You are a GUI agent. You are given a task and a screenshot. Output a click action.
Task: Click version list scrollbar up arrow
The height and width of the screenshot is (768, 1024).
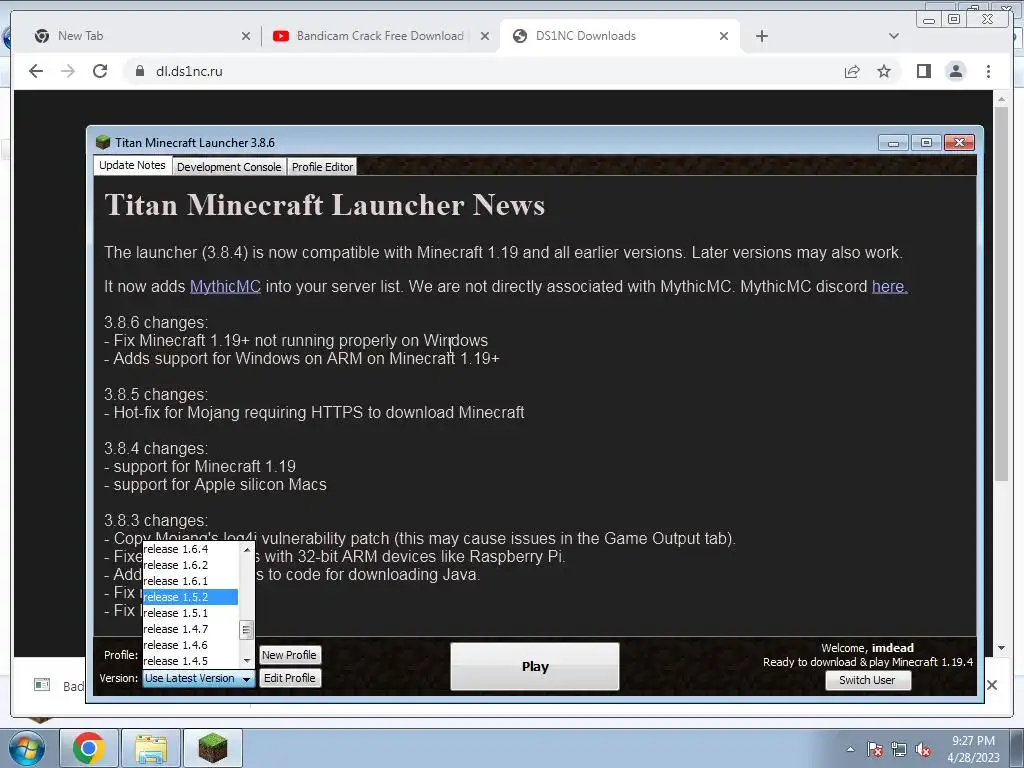(246, 550)
